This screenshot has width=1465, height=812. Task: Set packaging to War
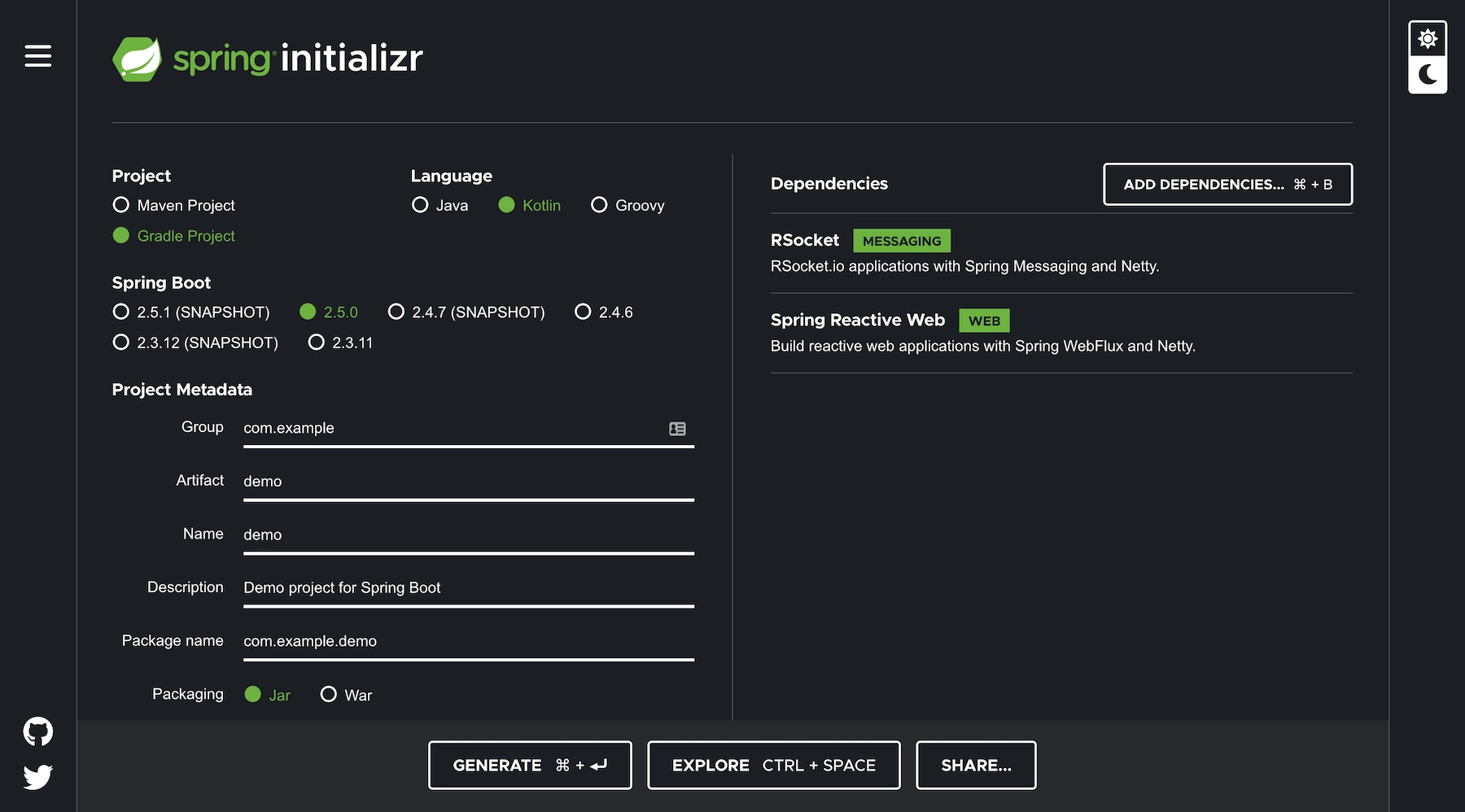click(x=346, y=695)
